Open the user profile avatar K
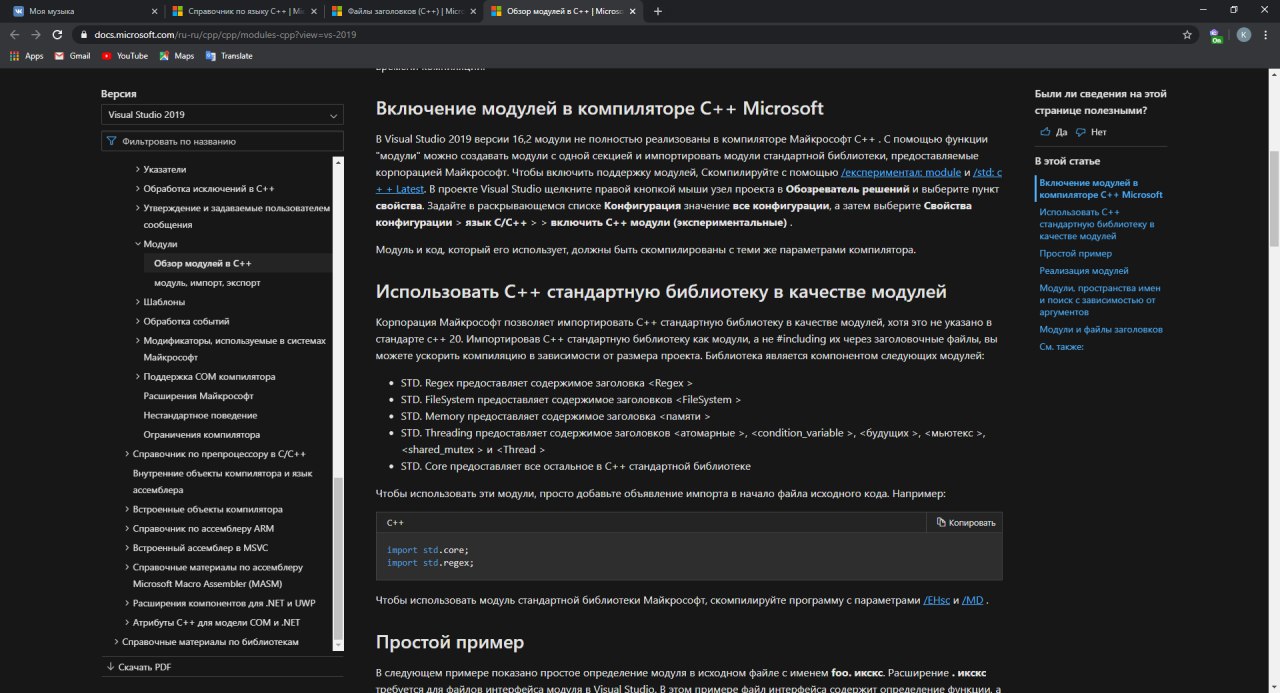This screenshot has height=693, width=1280. click(1243, 34)
